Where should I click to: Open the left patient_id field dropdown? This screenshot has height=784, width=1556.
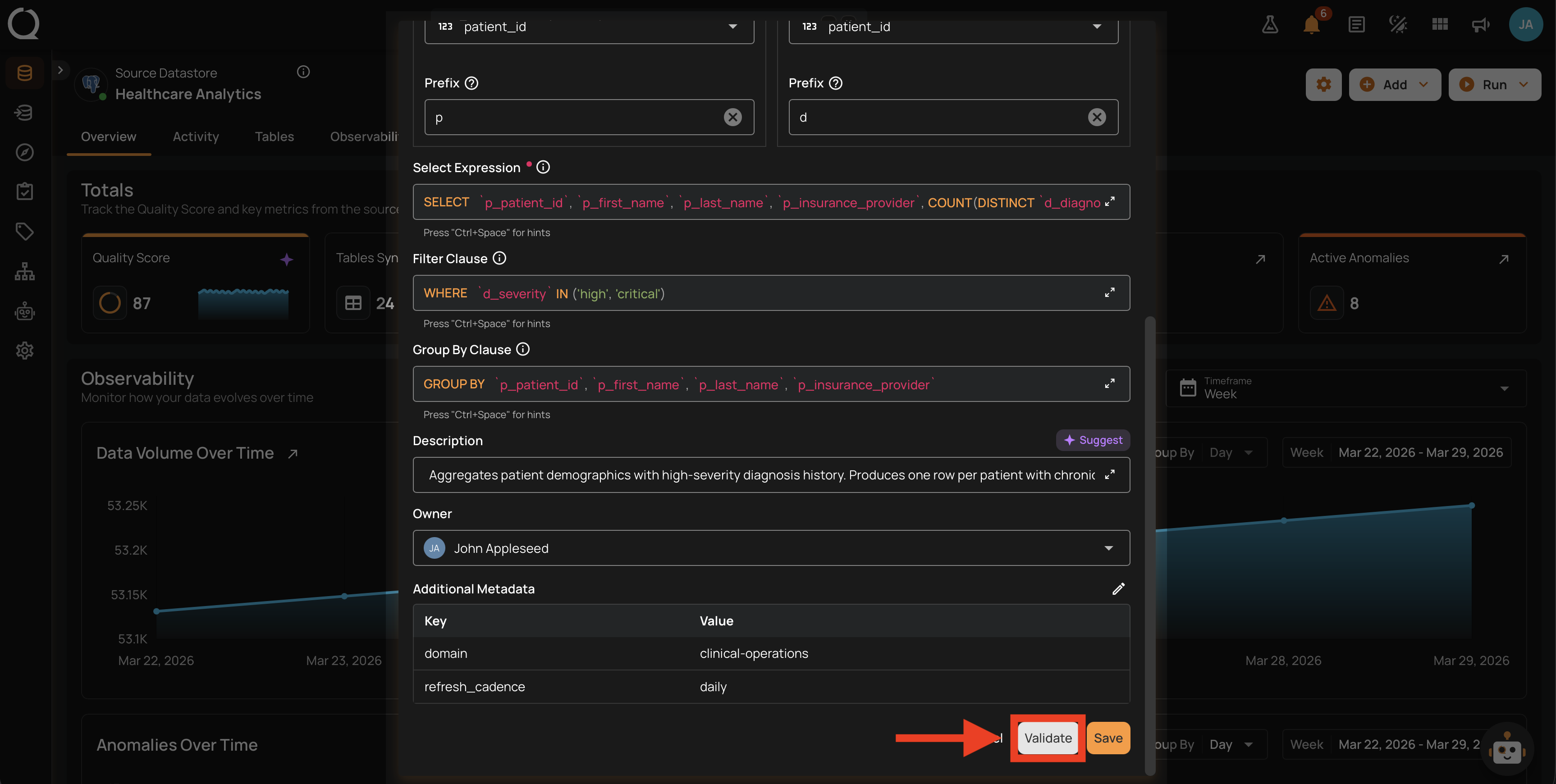pyautogui.click(x=589, y=27)
